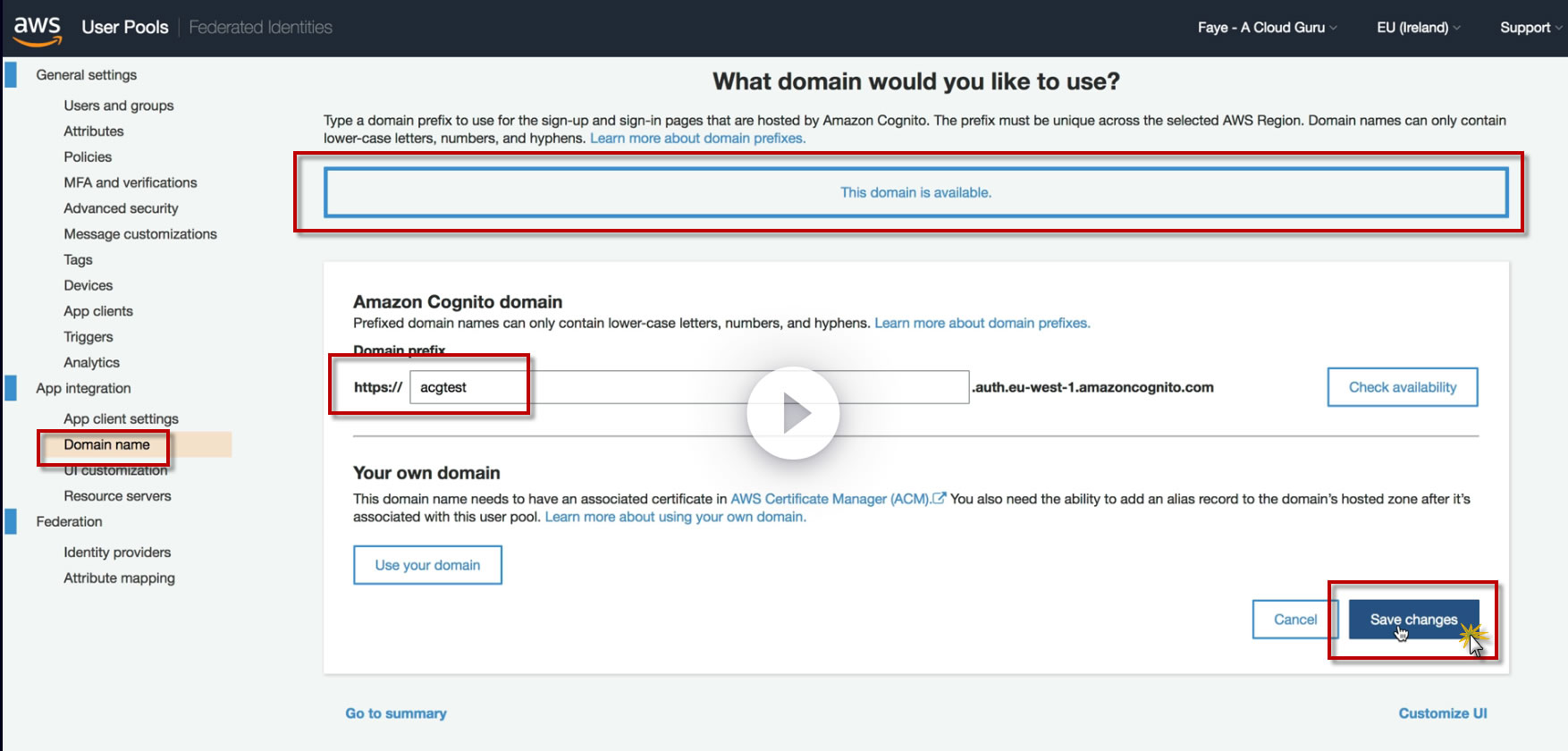Open MFA and verifications page

130,182
